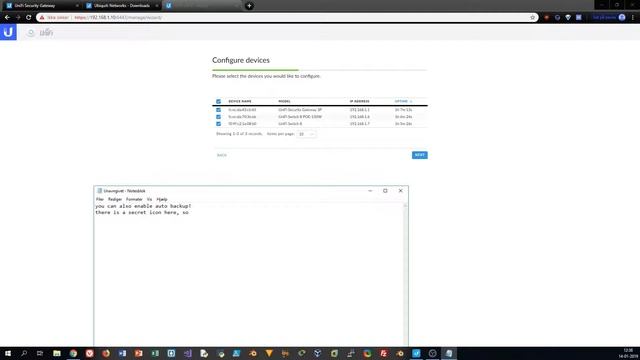Close the Notepad window
This screenshot has height=360, width=640.
click(400, 191)
